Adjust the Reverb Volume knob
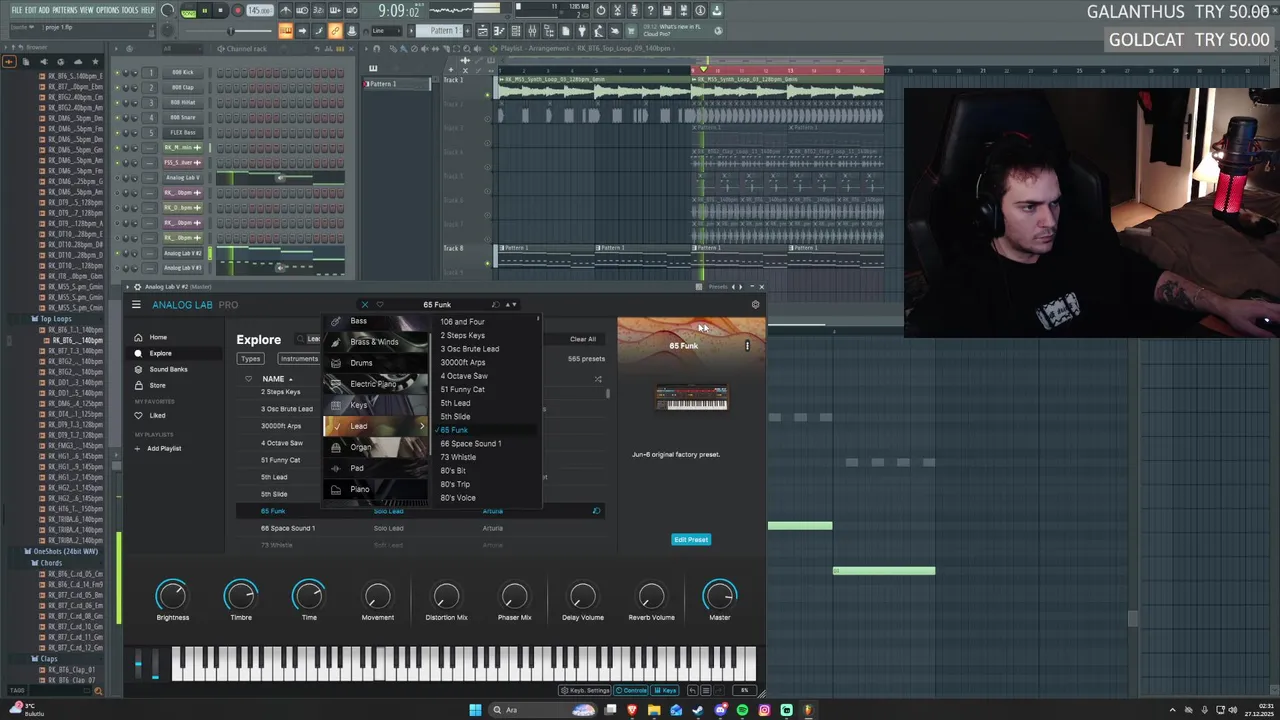The height and width of the screenshot is (720, 1280). pyautogui.click(x=651, y=596)
